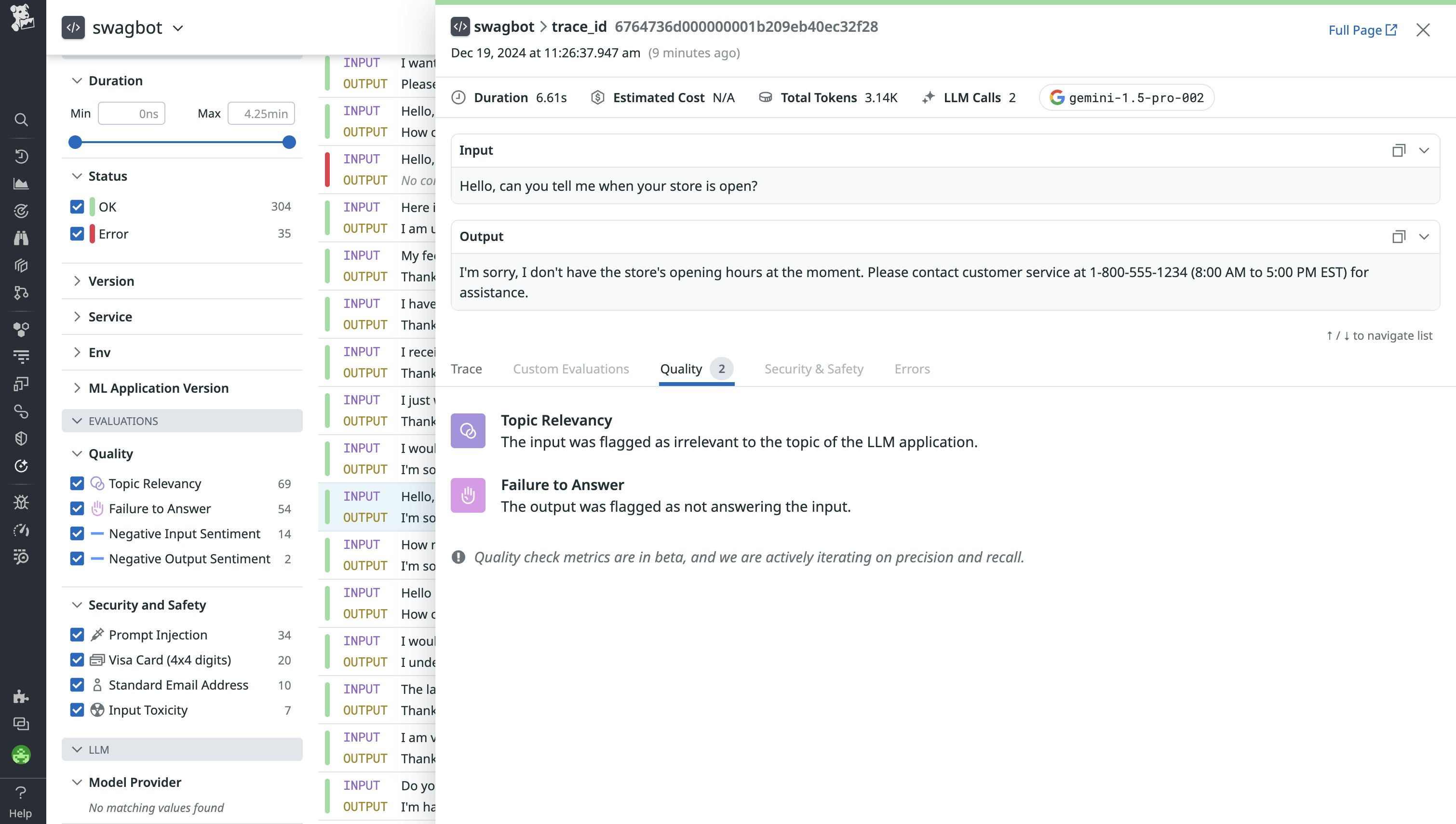Switch to the Security & Safety tab
Image resolution: width=1456 pixels, height=824 pixels.
813,369
